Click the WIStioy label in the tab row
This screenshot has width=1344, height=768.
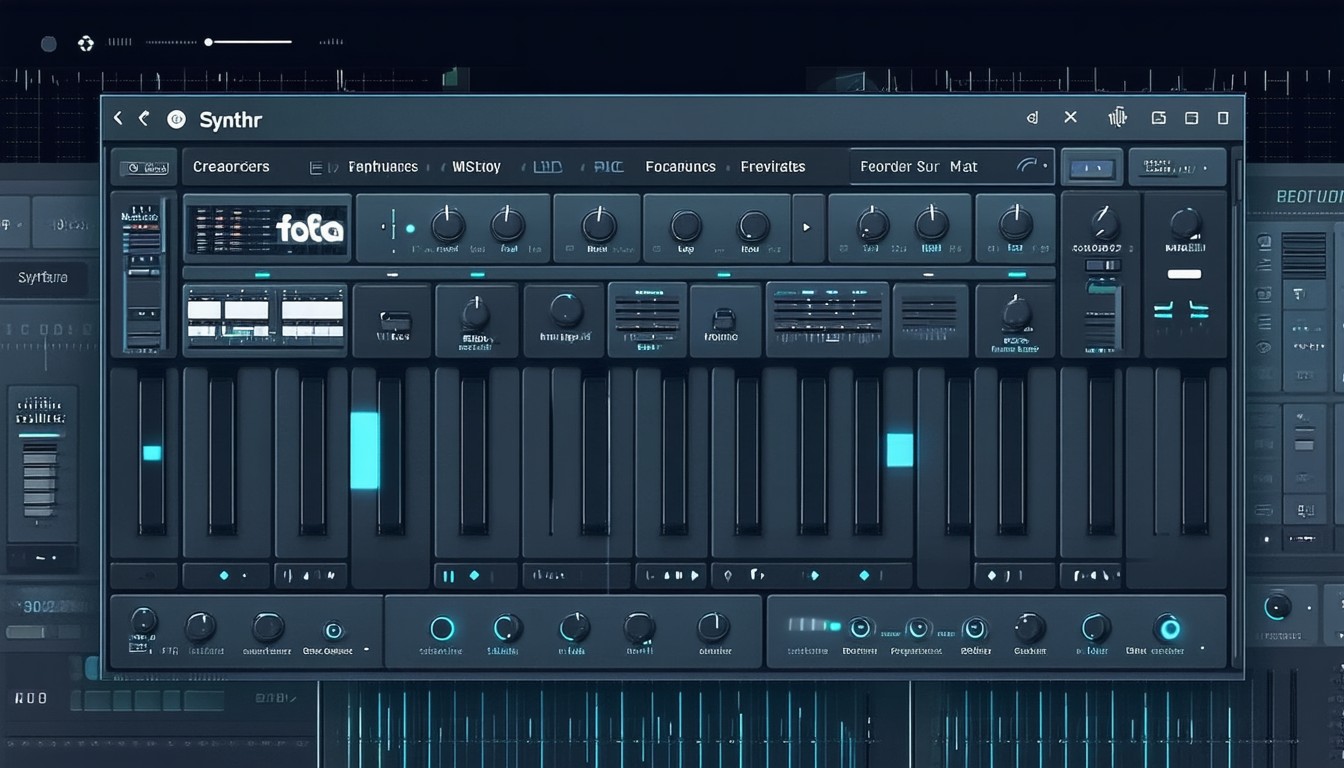tap(476, 167)
